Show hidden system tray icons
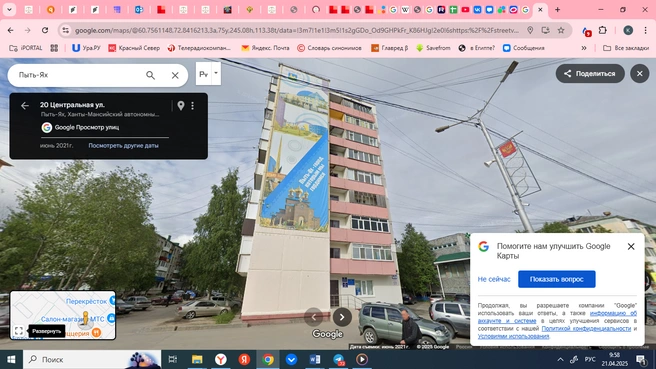Viewport: 656px width, 369px height. 560,359
